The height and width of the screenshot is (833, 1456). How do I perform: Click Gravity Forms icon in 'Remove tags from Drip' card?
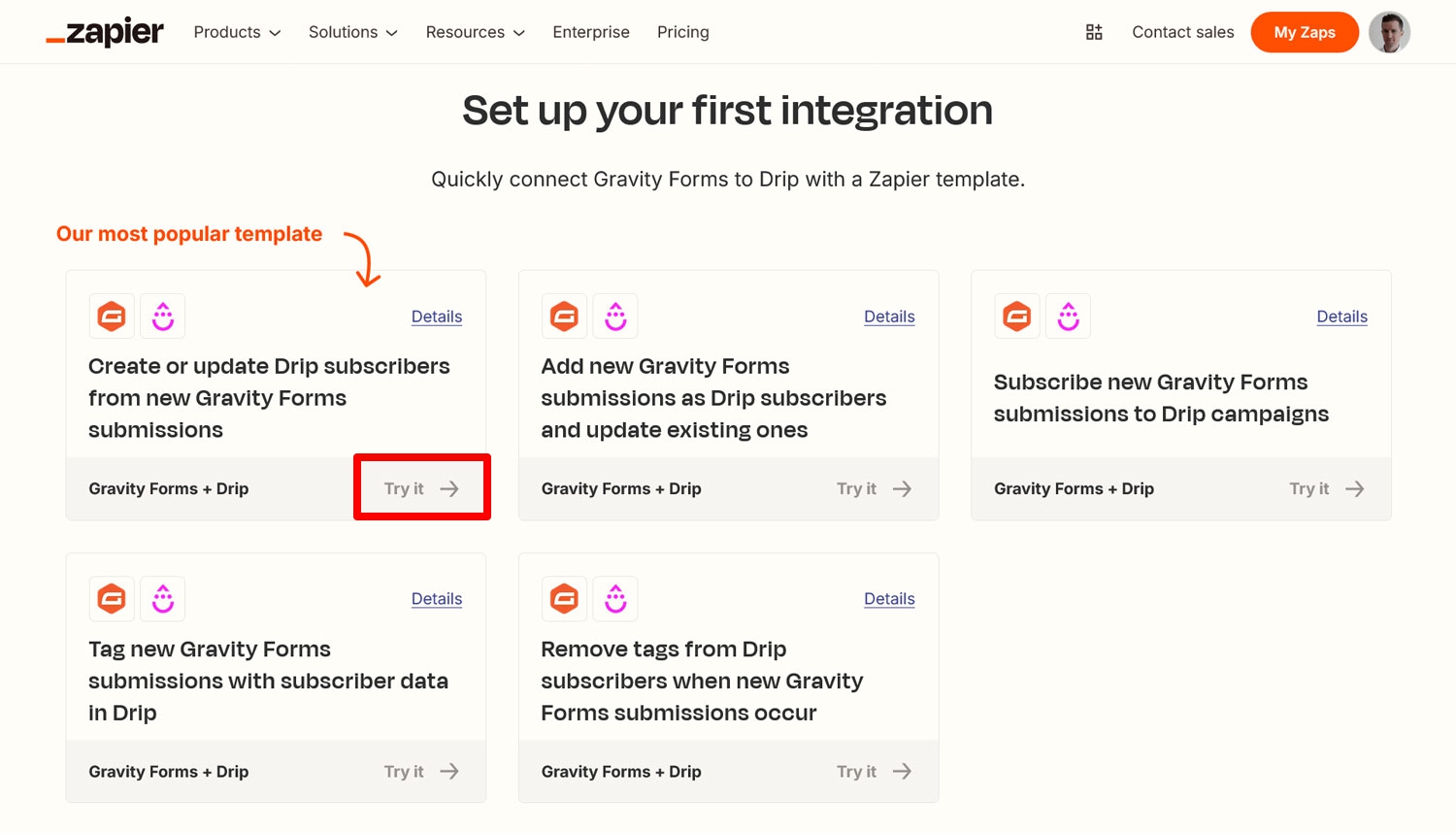tap(564, 599)
